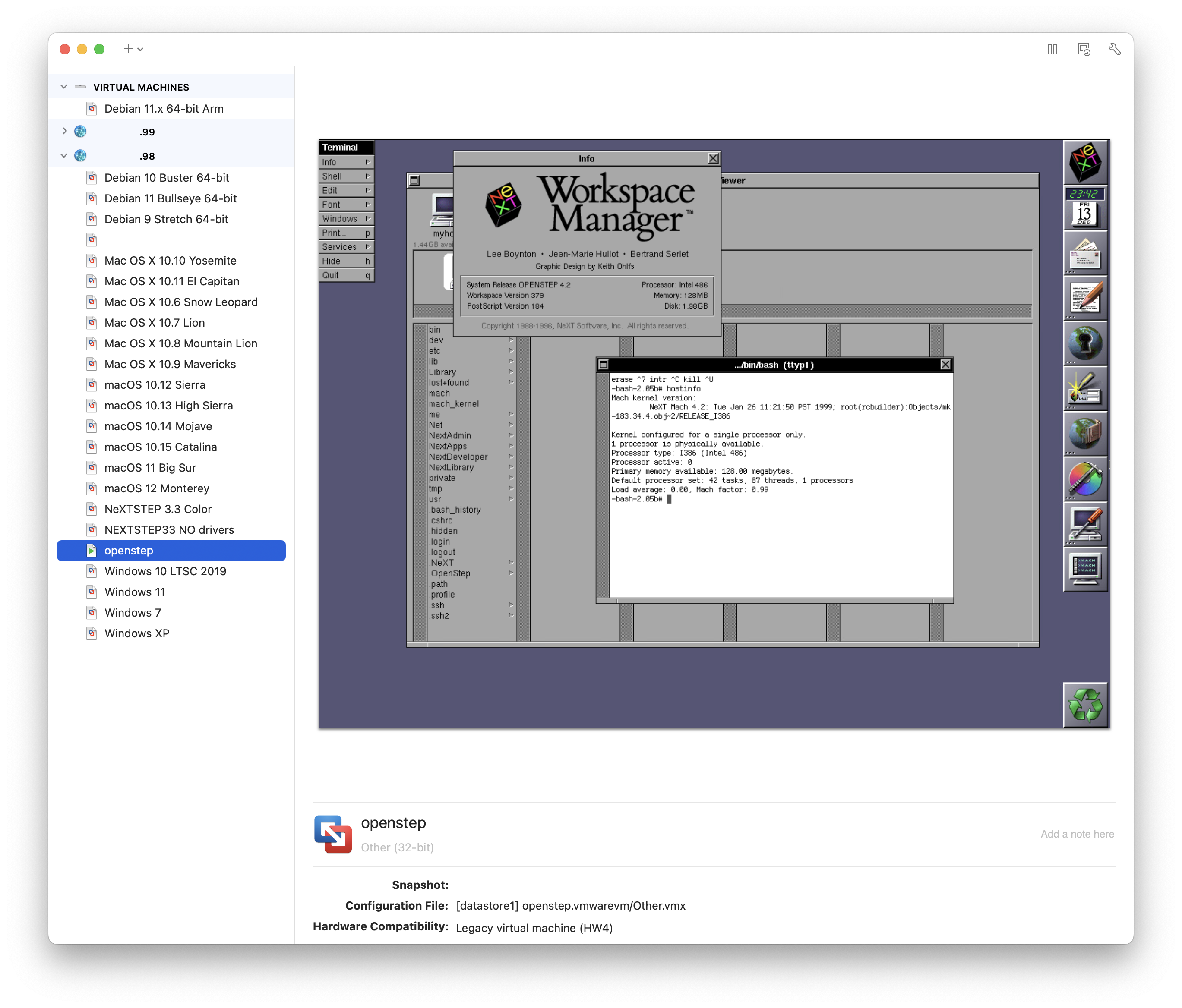Screen dimensions: 1182x1008
Task: Open the snapshots manager icon
Action: tap(1083, 50)
